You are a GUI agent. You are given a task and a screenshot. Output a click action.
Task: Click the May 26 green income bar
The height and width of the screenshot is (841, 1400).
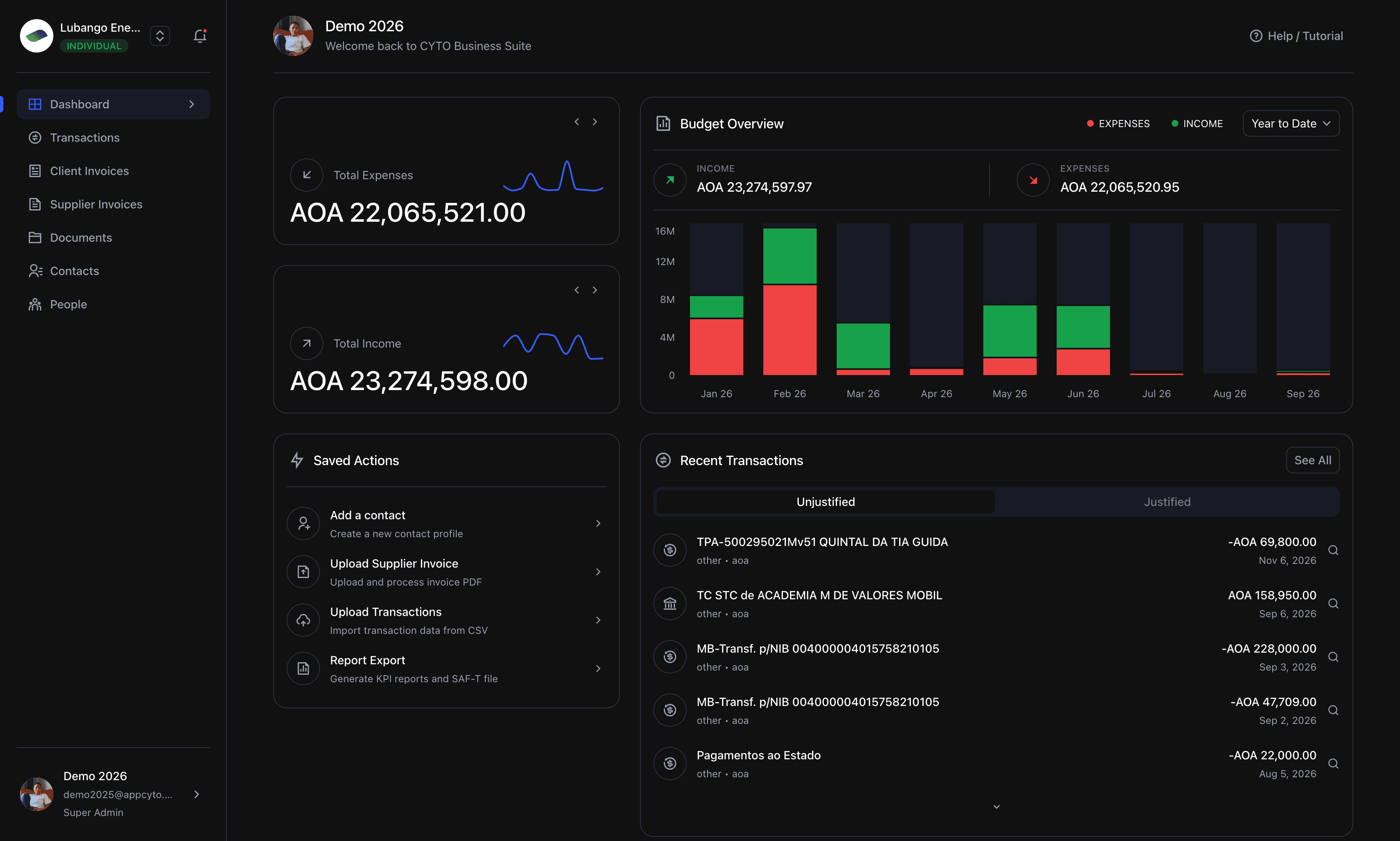pyautogui.click(x=1010, y=331)
